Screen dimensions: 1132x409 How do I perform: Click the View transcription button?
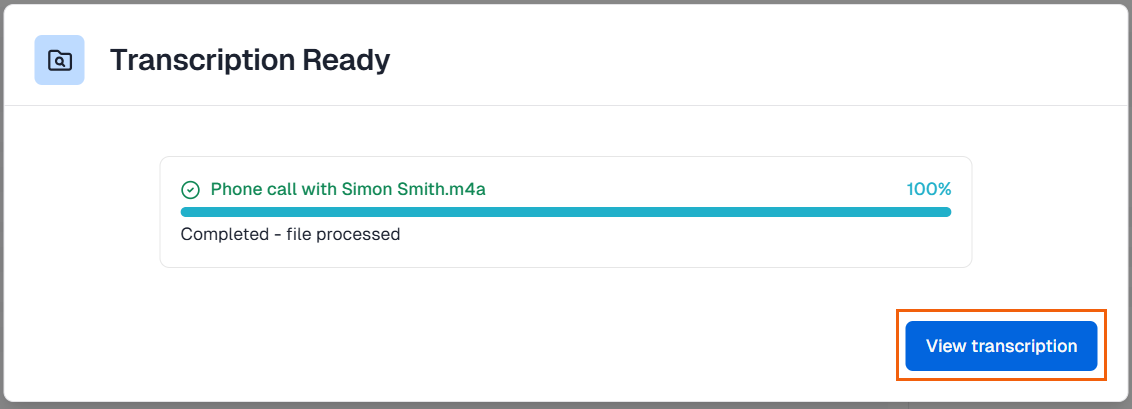pyautogui.click(x=1001, y=346)
